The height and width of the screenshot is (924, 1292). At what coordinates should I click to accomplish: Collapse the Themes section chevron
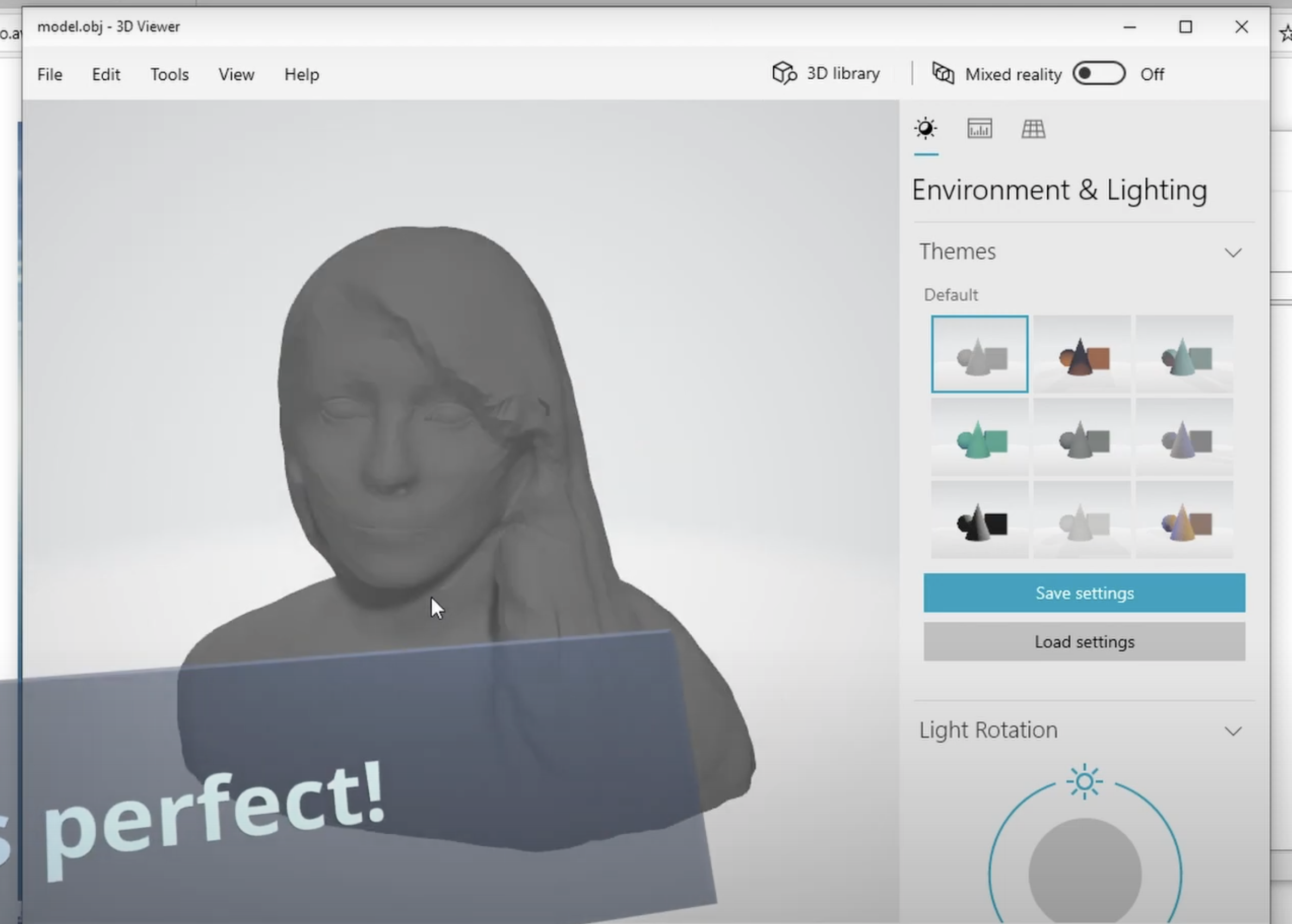coord(1233,253)
